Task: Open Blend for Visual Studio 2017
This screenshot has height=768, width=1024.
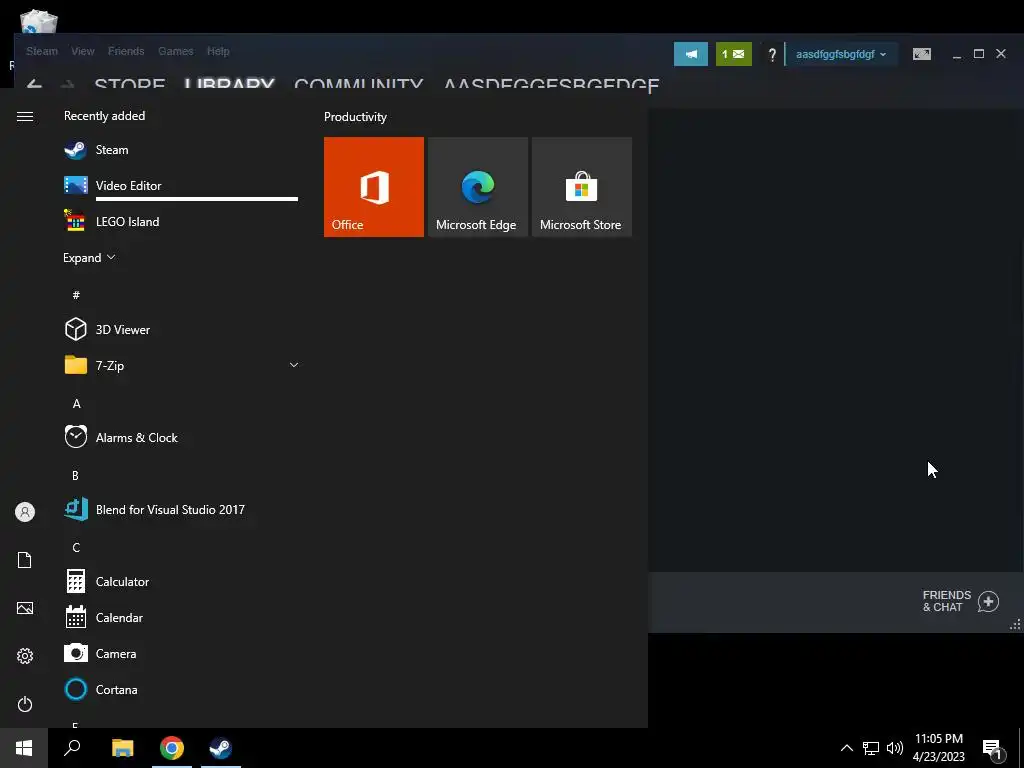Action: (180, 509)
